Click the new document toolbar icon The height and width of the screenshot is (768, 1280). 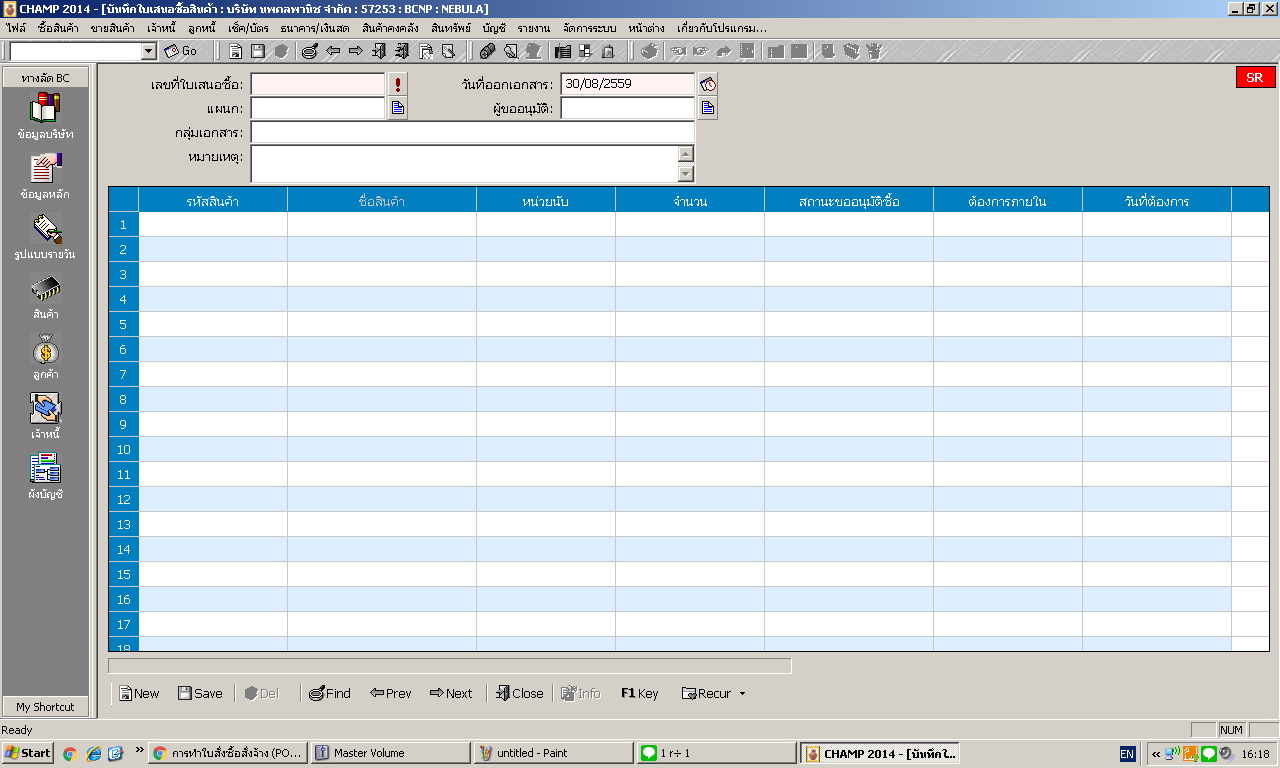point(236,51)
